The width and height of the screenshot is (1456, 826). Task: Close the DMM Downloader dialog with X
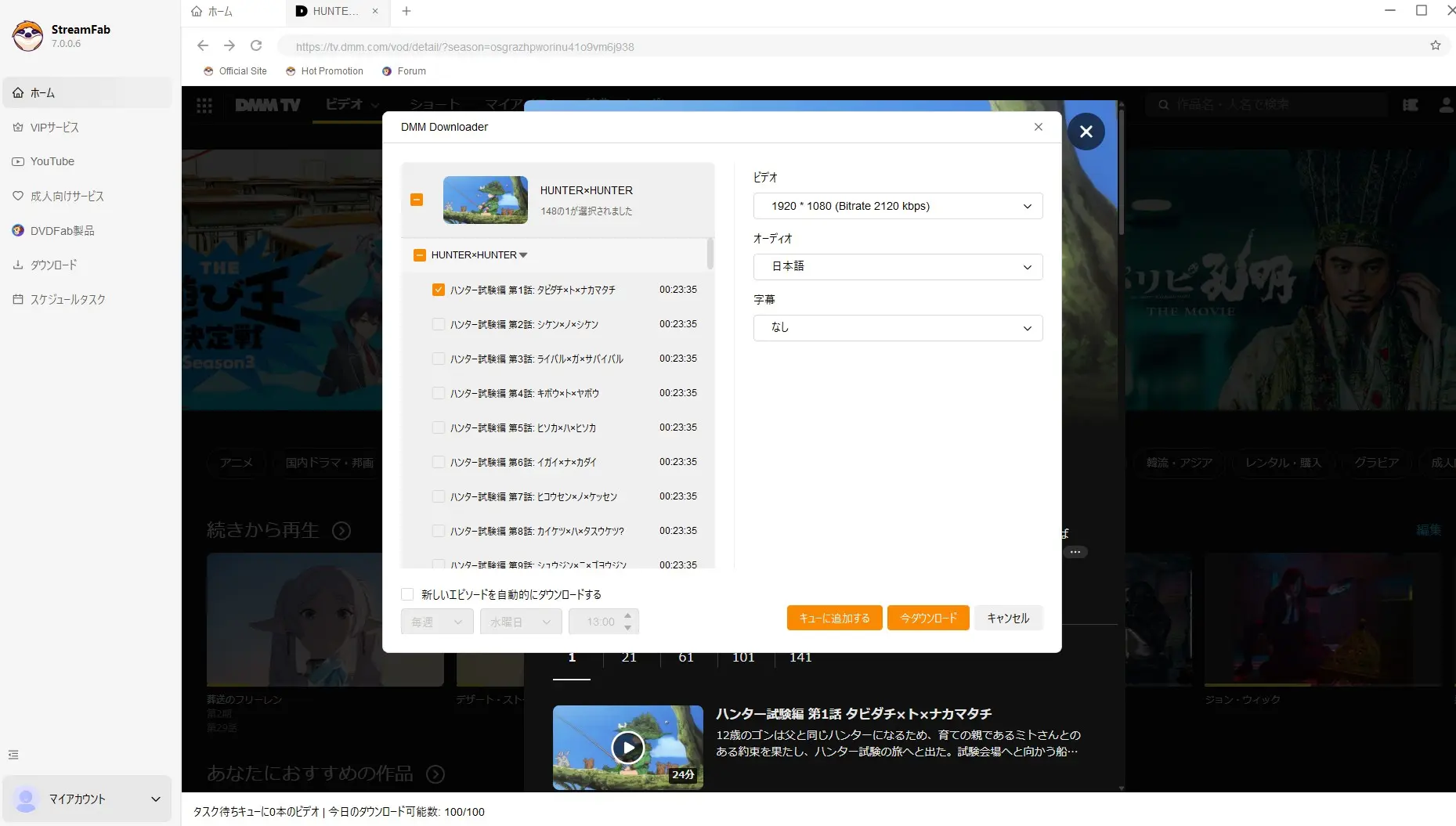[1038, 127]
